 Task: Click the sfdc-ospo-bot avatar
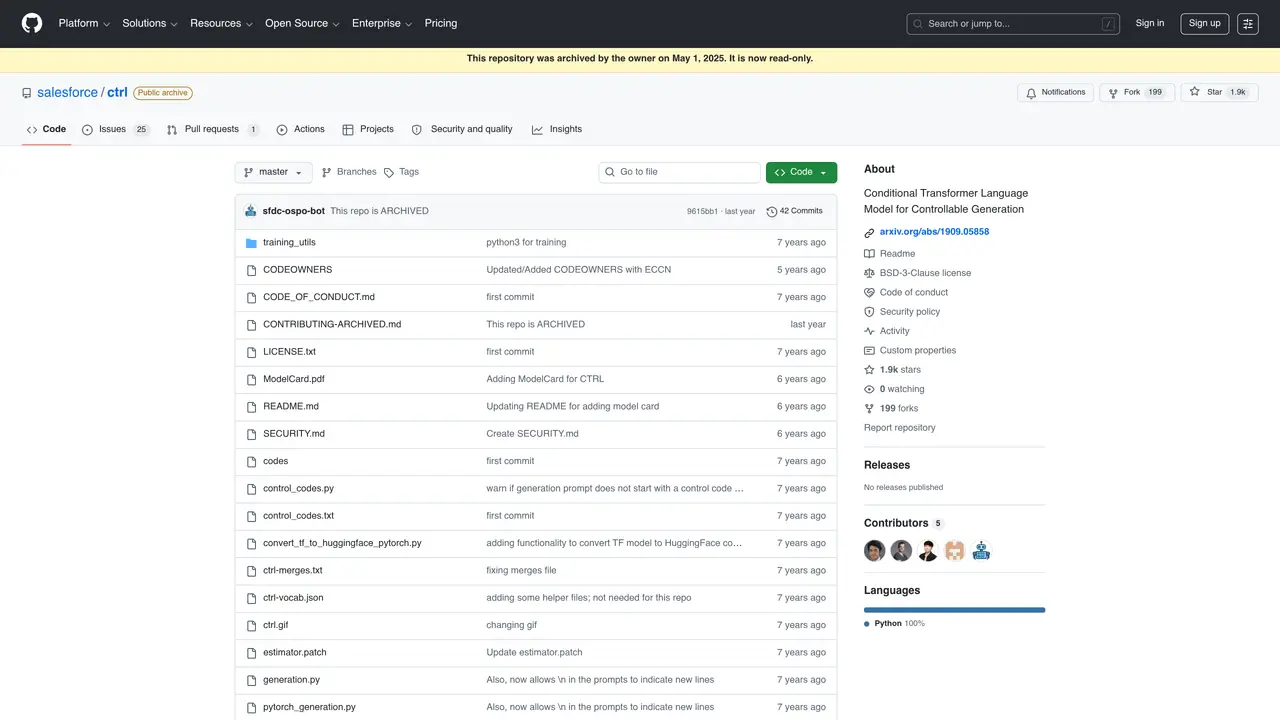coord(251,211)
